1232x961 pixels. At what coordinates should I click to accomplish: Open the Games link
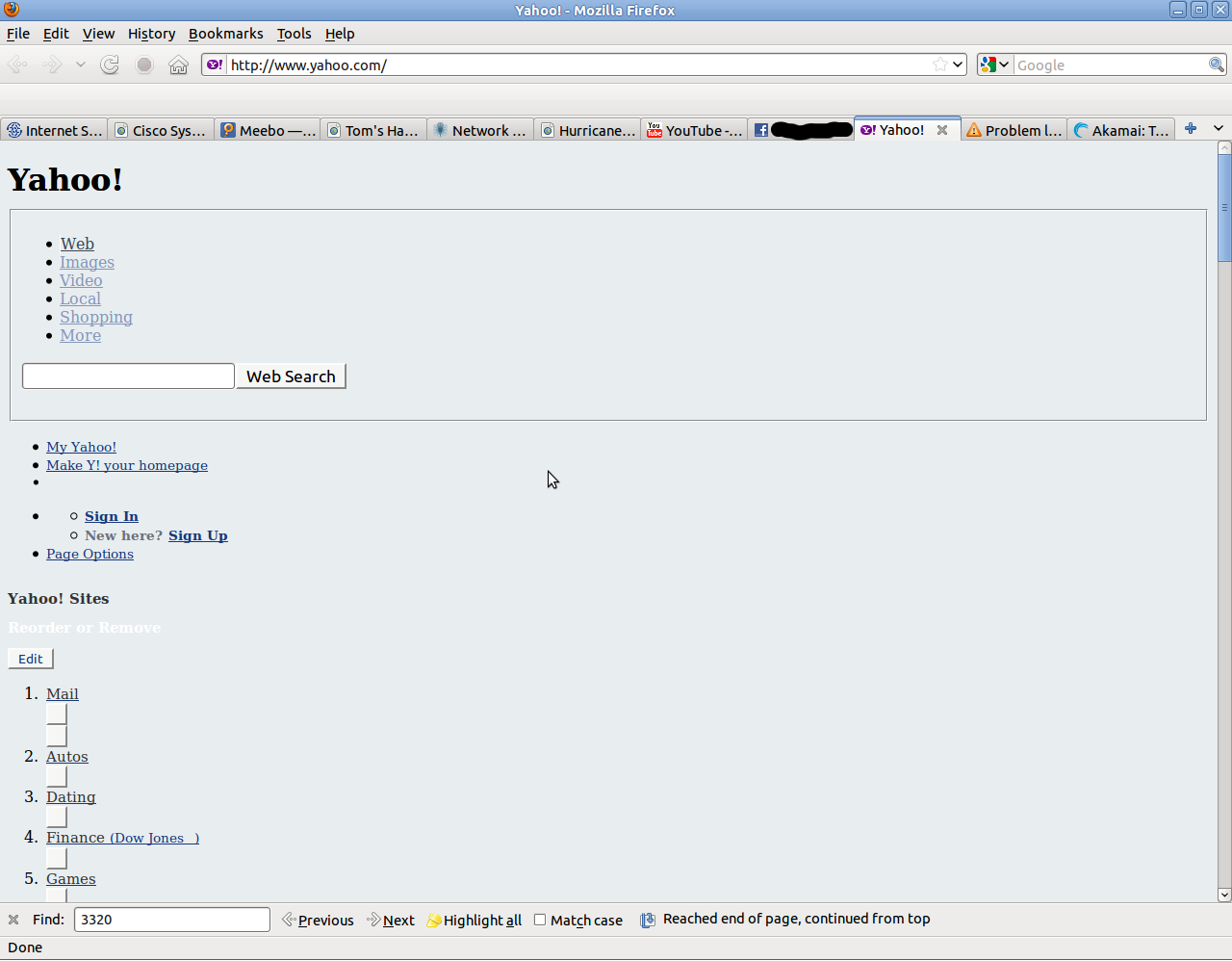pos(71,878)
